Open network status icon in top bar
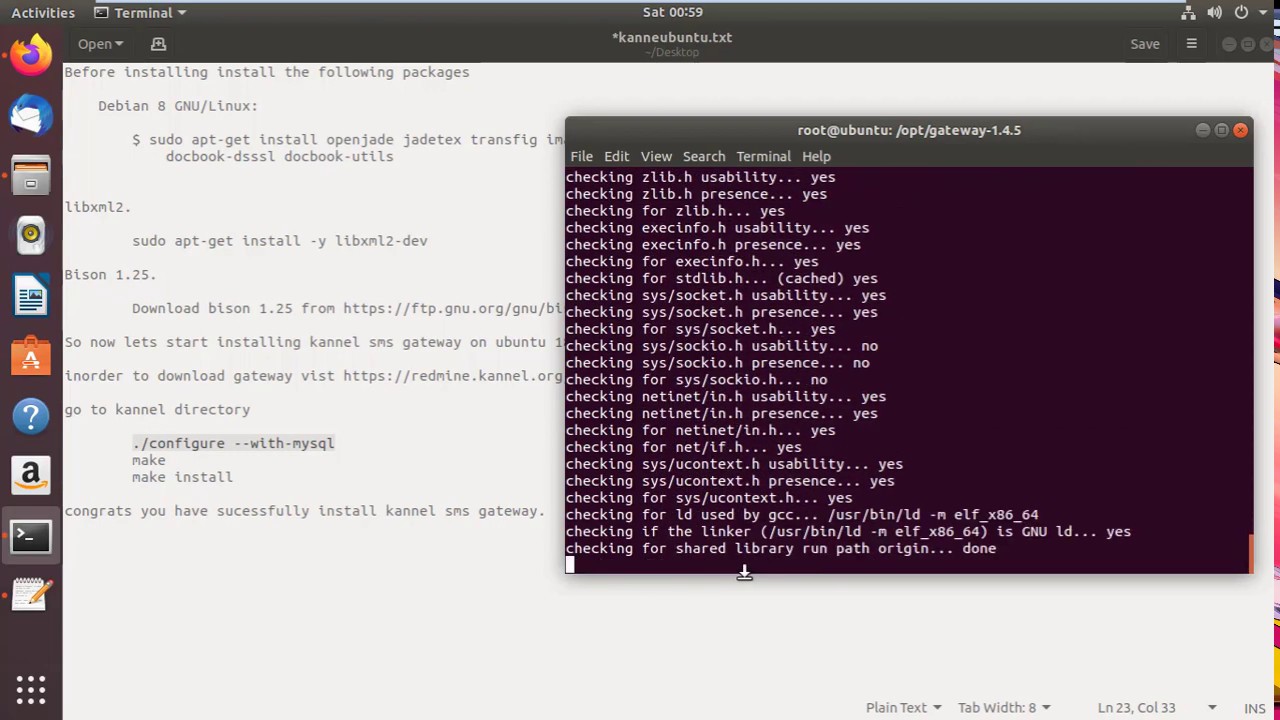 click(x=1188, y=12)
